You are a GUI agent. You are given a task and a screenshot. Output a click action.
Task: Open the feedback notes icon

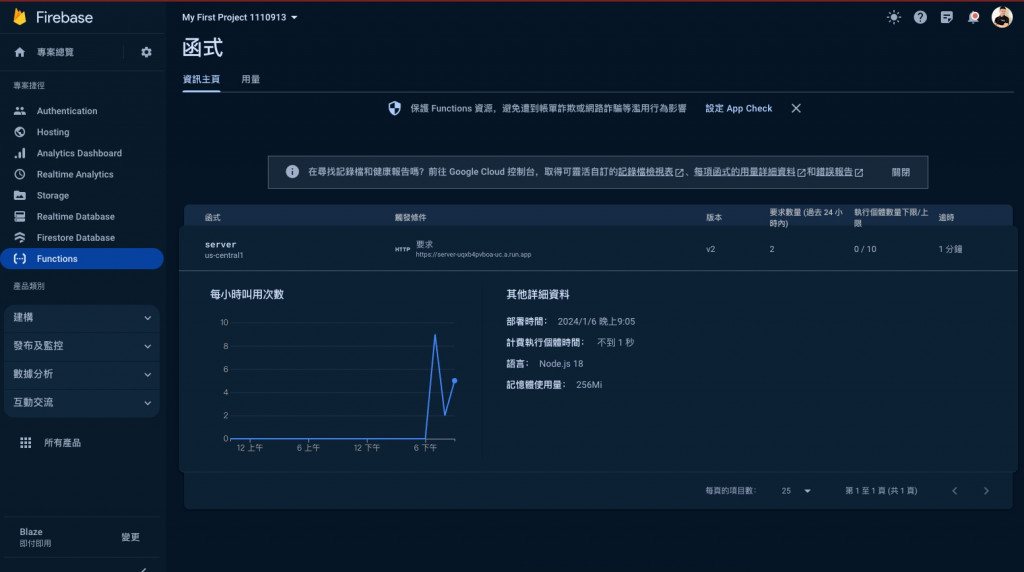coord(946,18)
